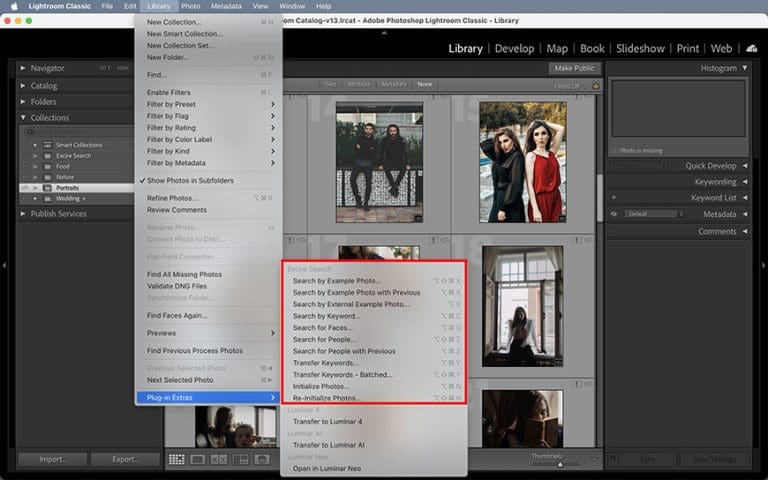Click the Make Public button
768x480 pixels.
pyautogui.click(x=575, y=68)
